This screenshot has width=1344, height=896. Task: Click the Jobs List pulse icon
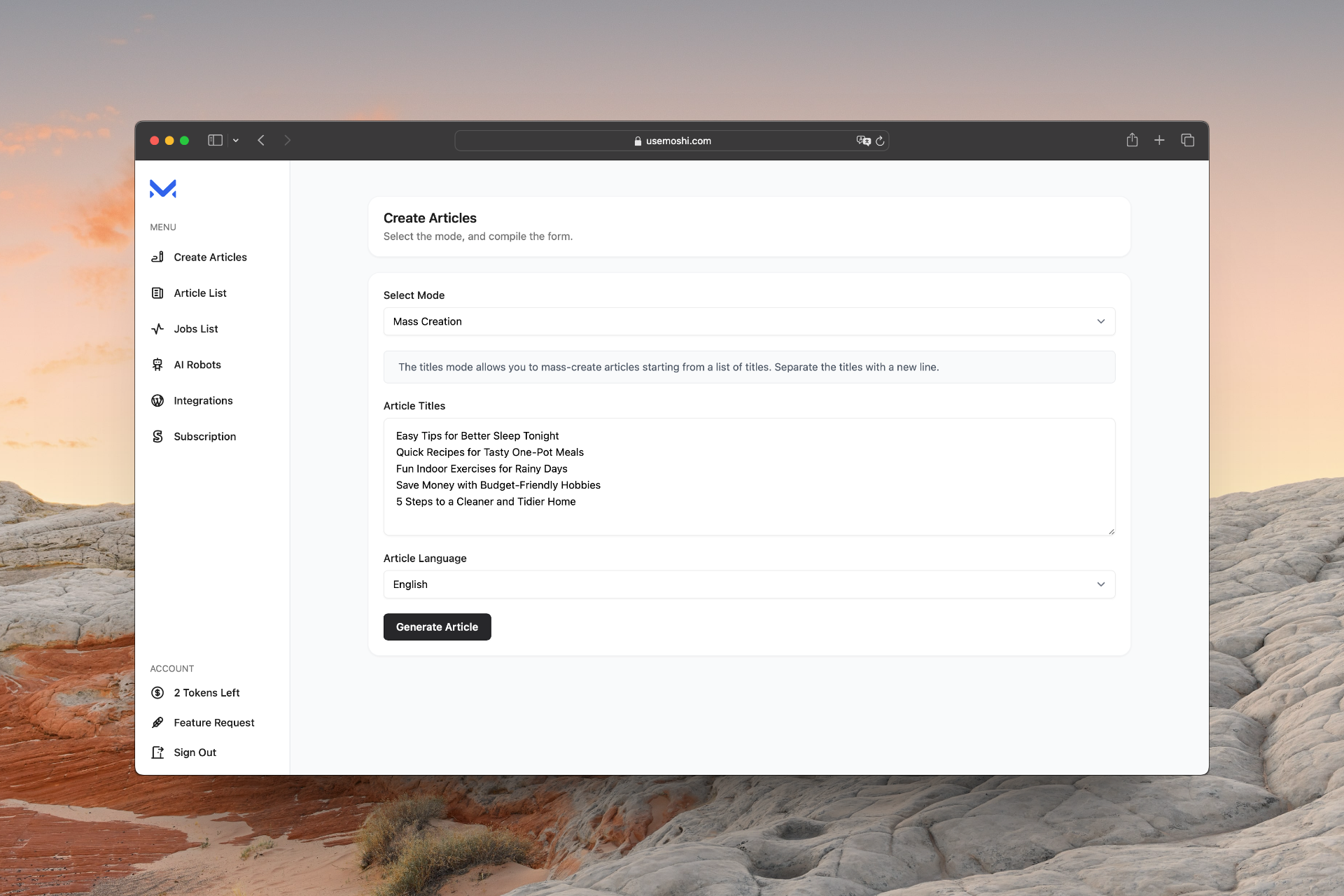(157, 328)
